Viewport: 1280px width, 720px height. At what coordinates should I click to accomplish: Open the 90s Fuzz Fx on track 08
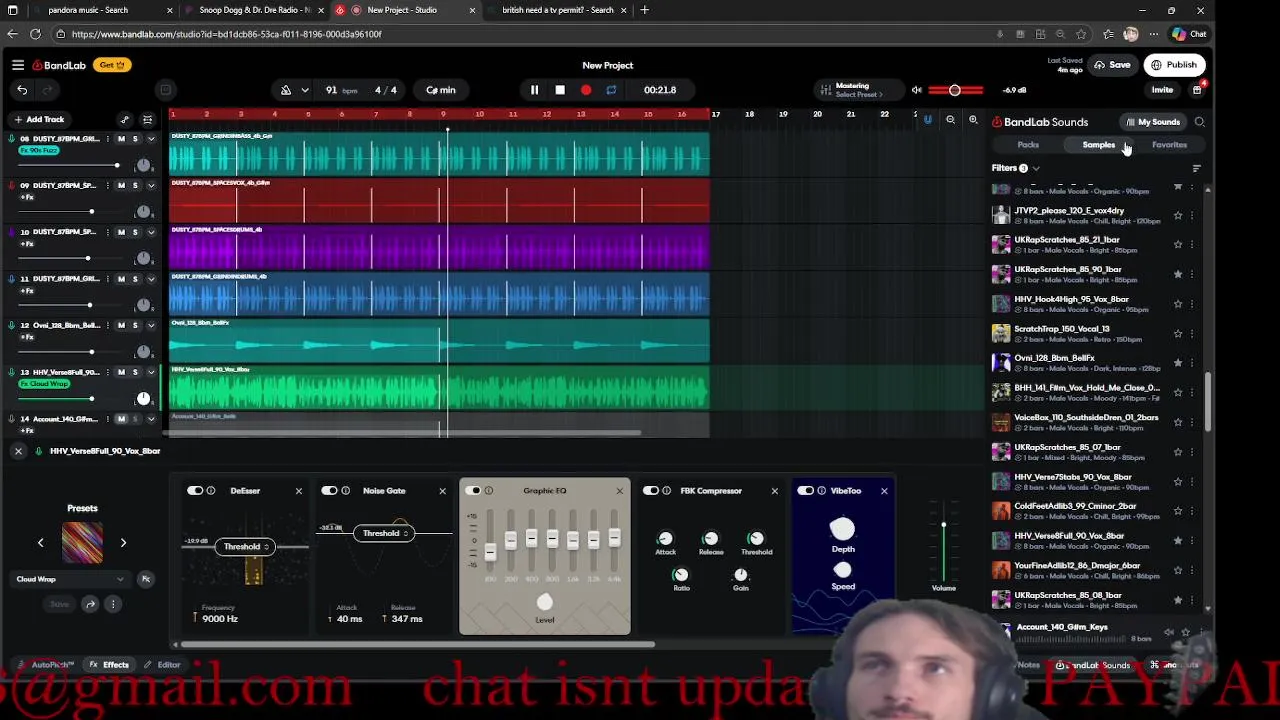(39, 150)
